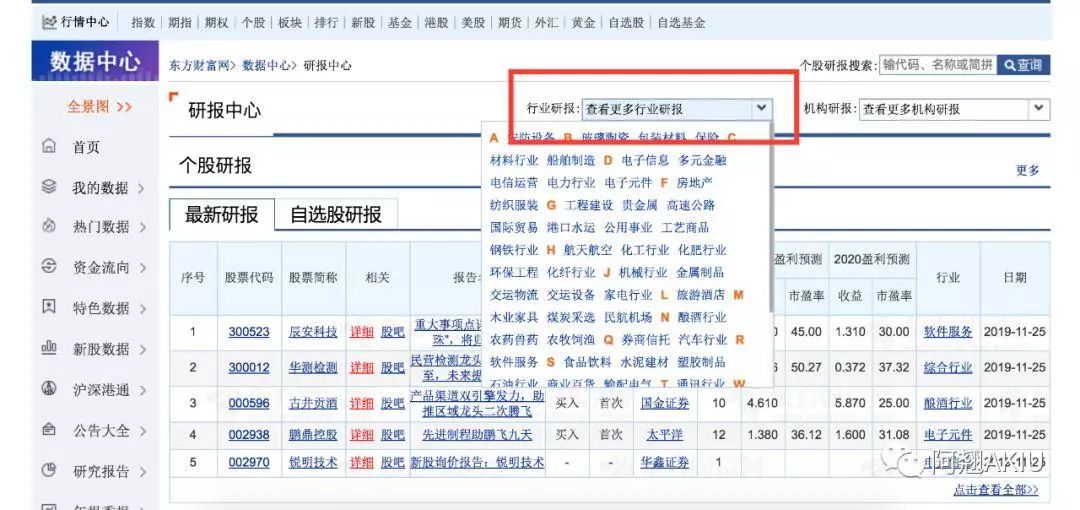Click 点击查看全部 link
Image resolution: width=1080 pixels, height=510 pixels.
[996, 490]
